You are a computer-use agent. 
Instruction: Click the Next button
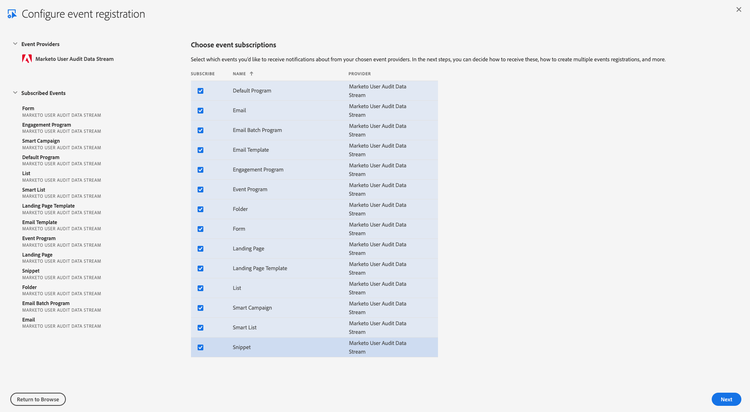click(x=726, y=399)
